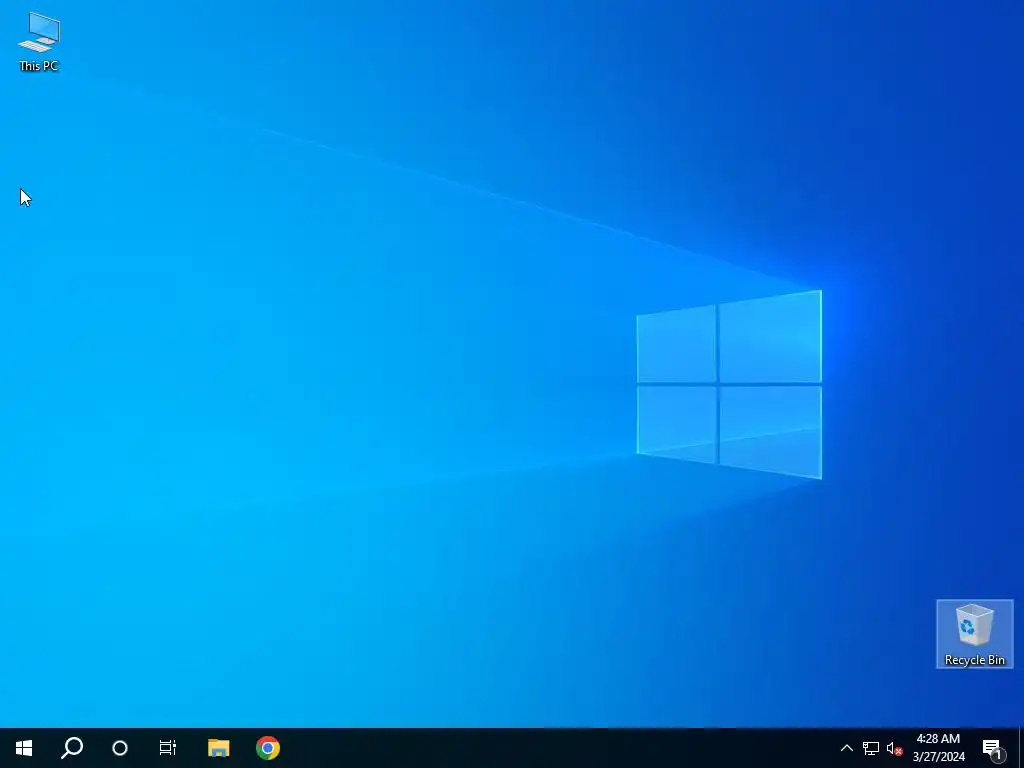Open Action Center notifications icon
The height and width of the screenshot is (768, 1024).
click(993, 748)
